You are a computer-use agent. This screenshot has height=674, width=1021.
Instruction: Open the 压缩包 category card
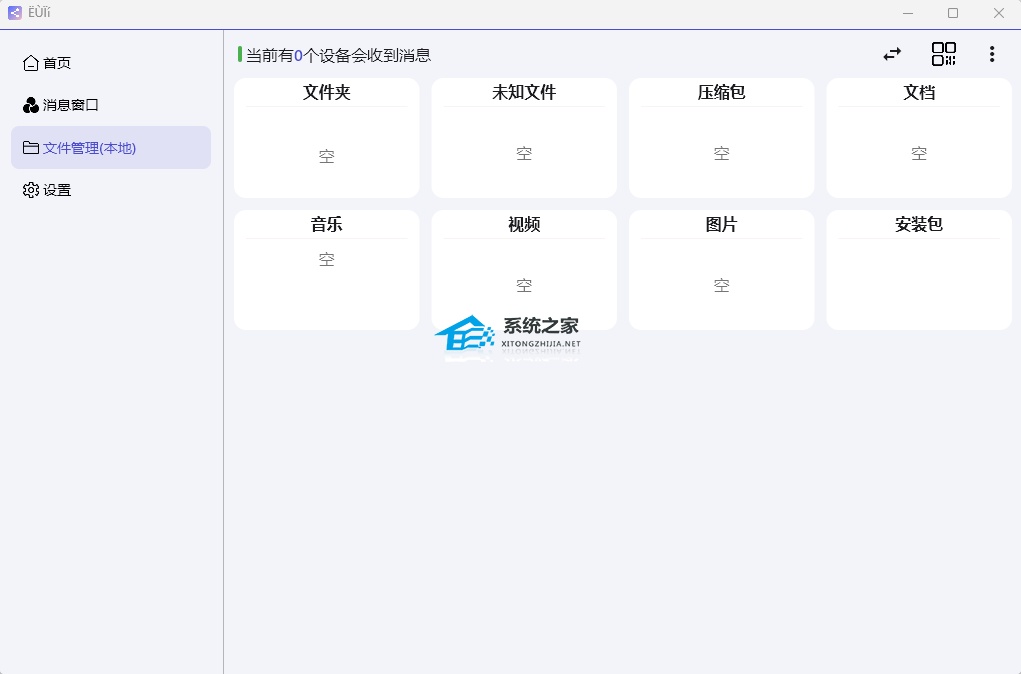721,138
